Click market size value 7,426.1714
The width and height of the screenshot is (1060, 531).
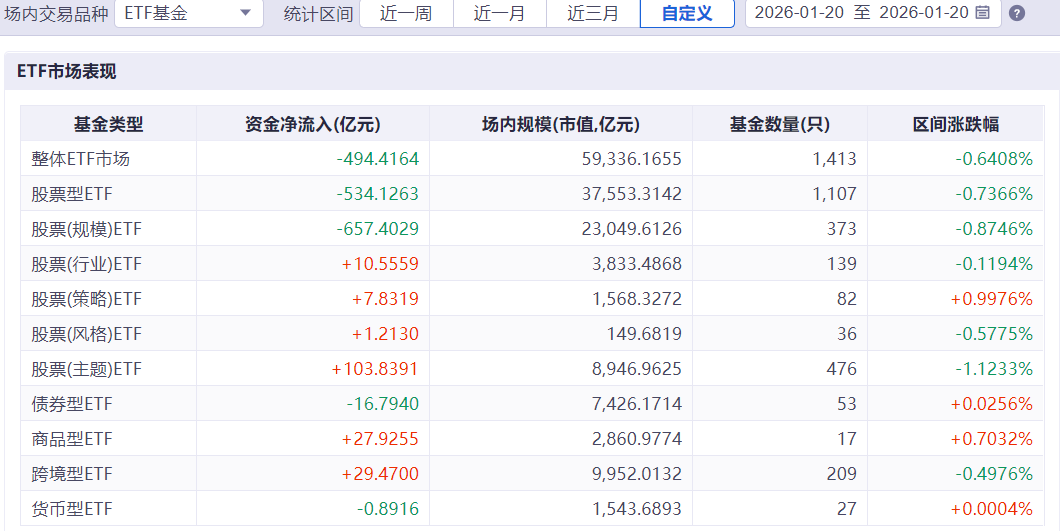coord(637,405)
